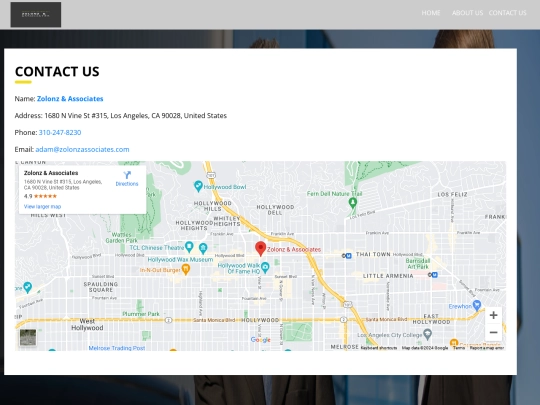This screenshot has width=540, height=405.
Task: Select the Hollywood Walk Of Fame HQ marker
Action: [x=265, y=267]
